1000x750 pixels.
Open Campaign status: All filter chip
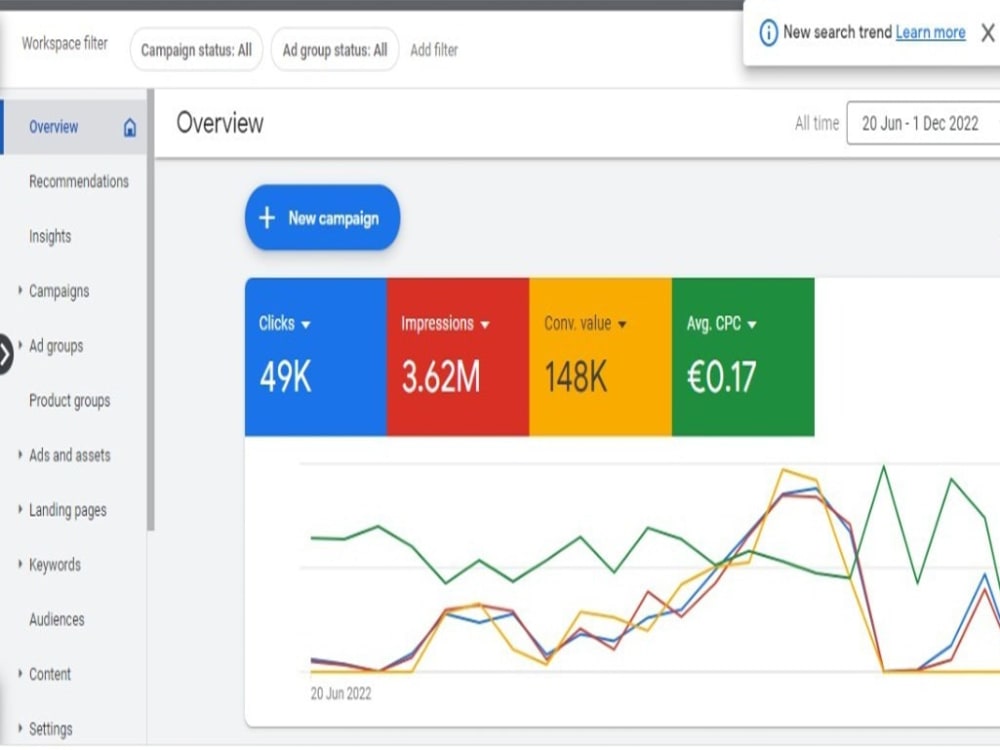pos(196,50)
